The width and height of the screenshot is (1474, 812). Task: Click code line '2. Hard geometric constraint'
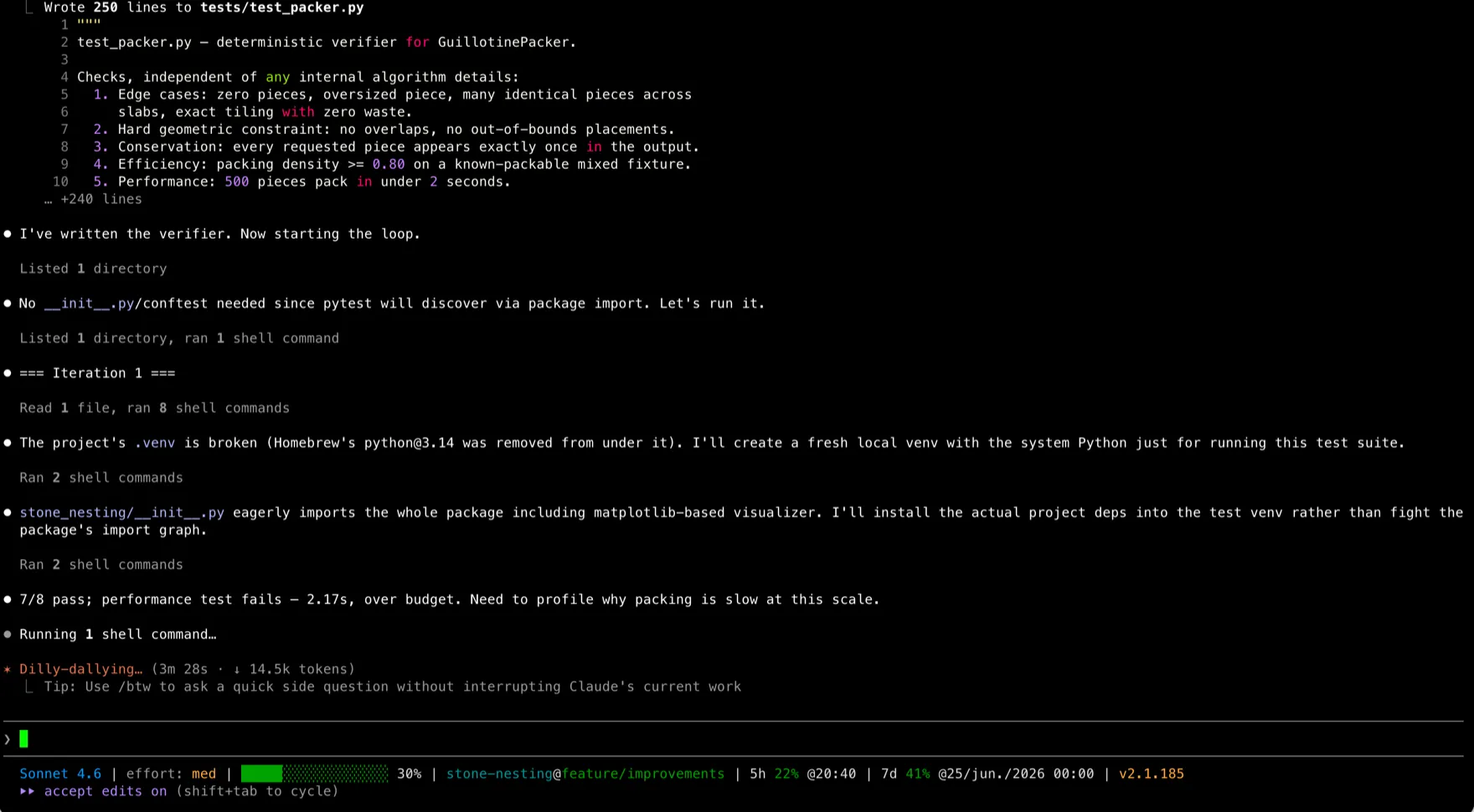[x=384, y=130]
